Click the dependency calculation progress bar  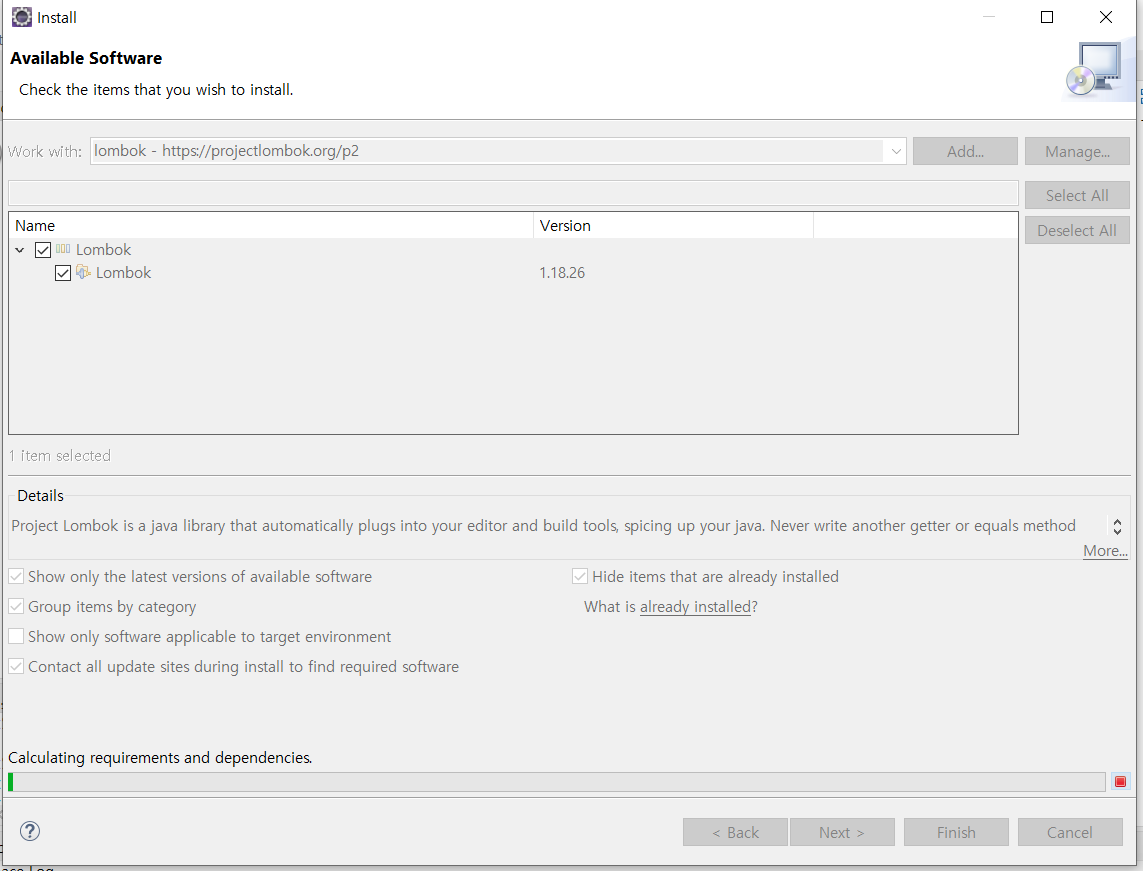click(557, 781)
